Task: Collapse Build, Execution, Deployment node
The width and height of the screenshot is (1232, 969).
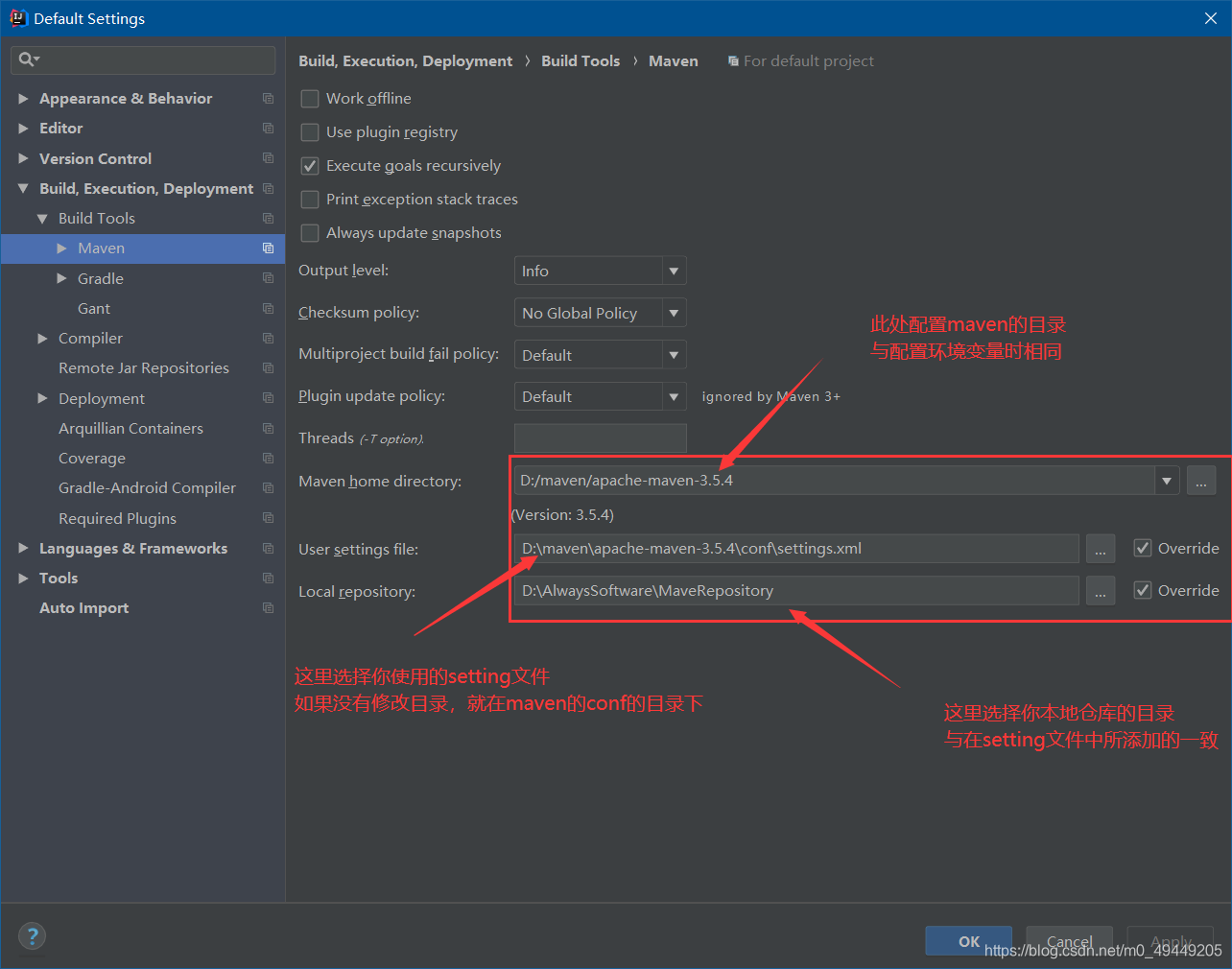Action: click(x=23, y=189)
